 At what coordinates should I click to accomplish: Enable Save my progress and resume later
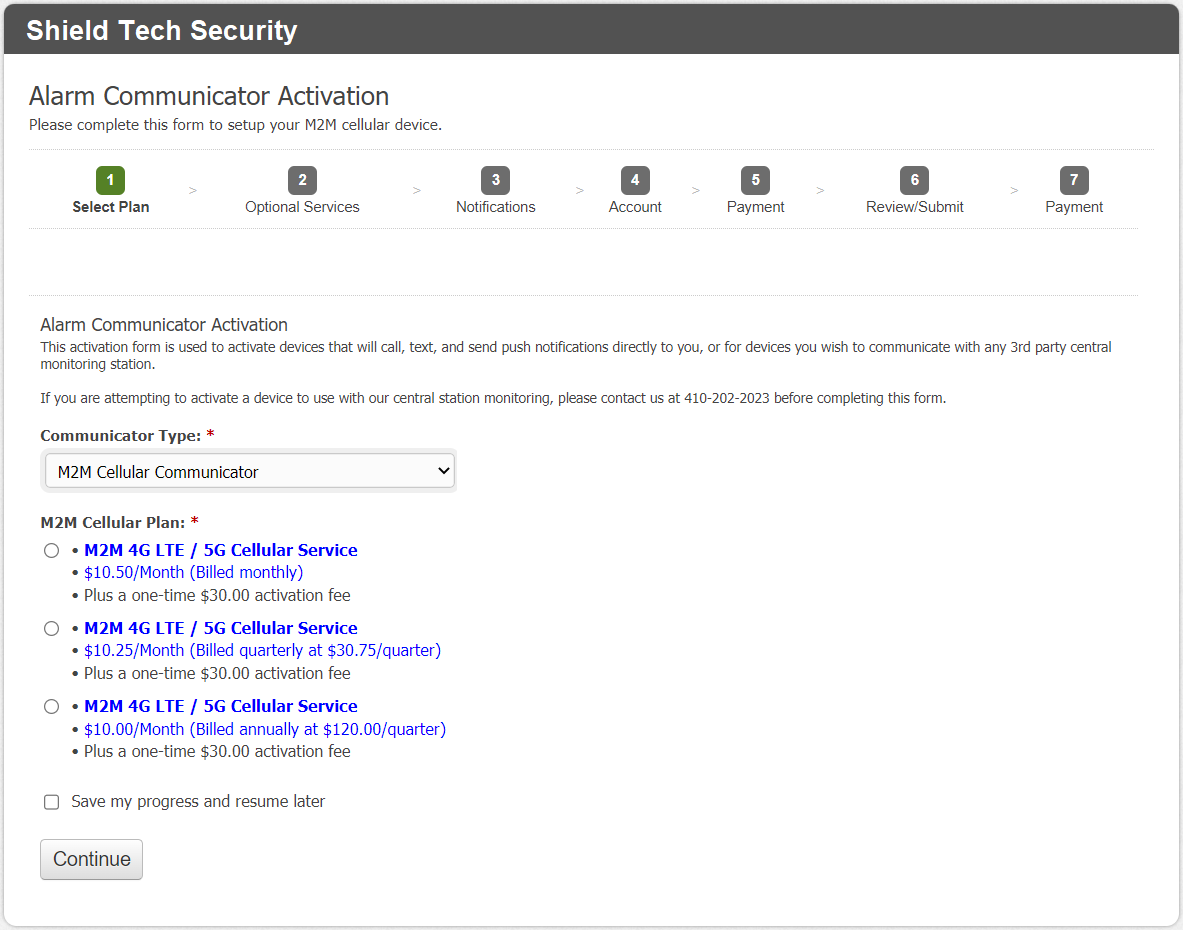(x=52, y=802)
